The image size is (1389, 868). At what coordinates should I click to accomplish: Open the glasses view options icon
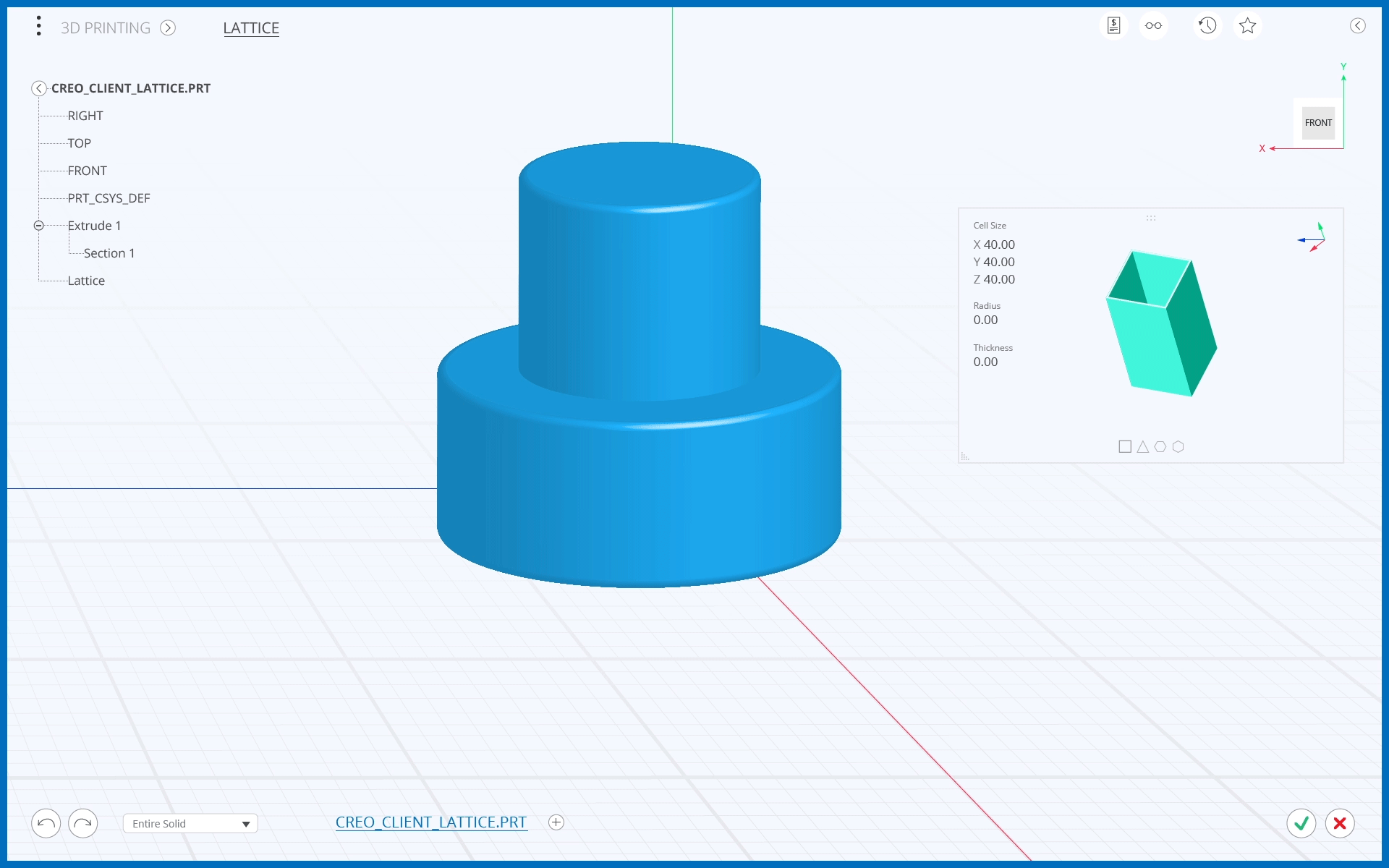coord(1154,25)
